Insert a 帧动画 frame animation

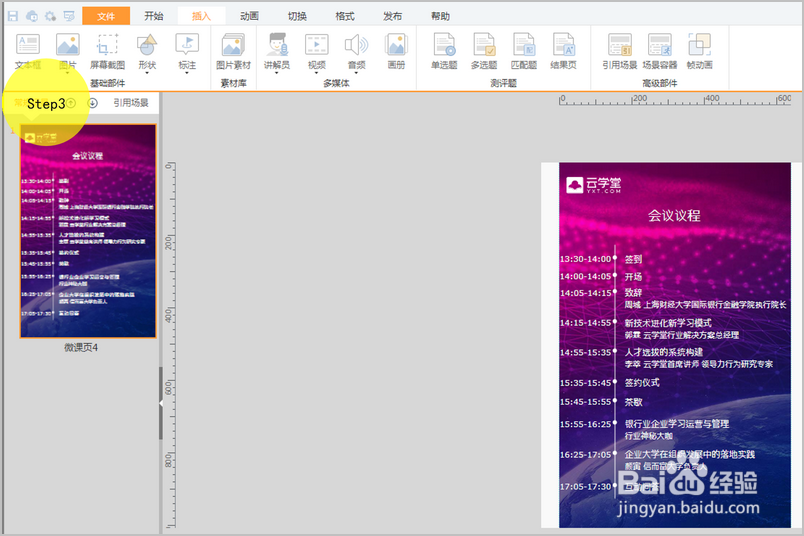click(x=700, y=51)
